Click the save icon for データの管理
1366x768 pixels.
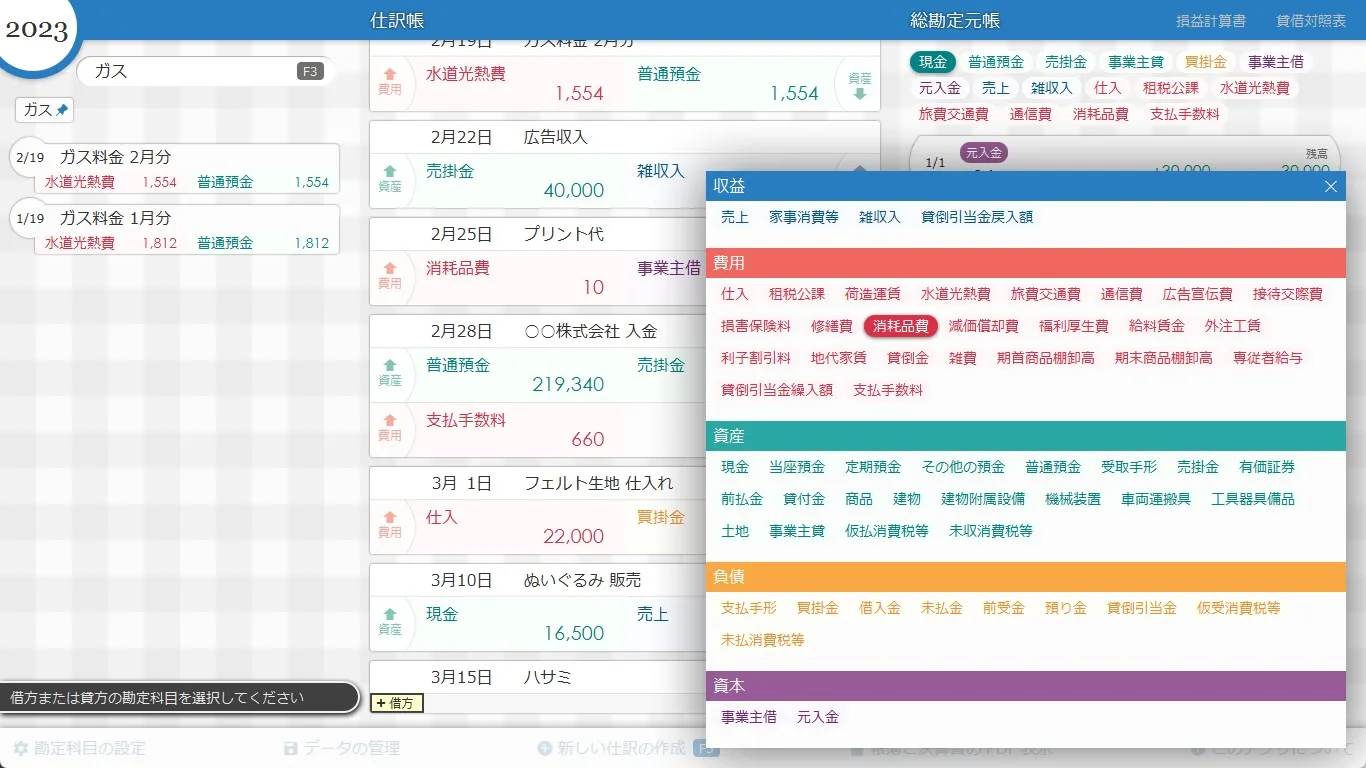(x=291, y=748)
